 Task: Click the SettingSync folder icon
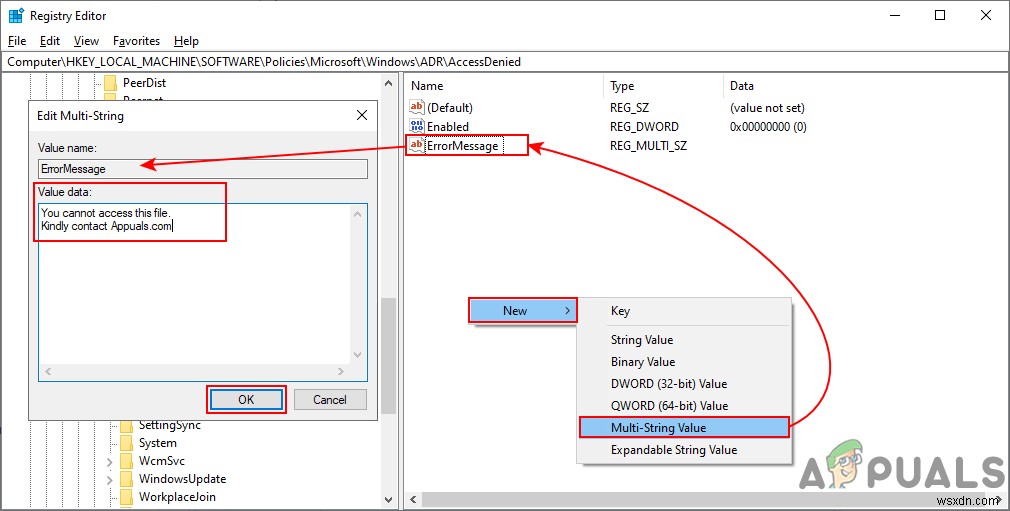tap(126, 426)
